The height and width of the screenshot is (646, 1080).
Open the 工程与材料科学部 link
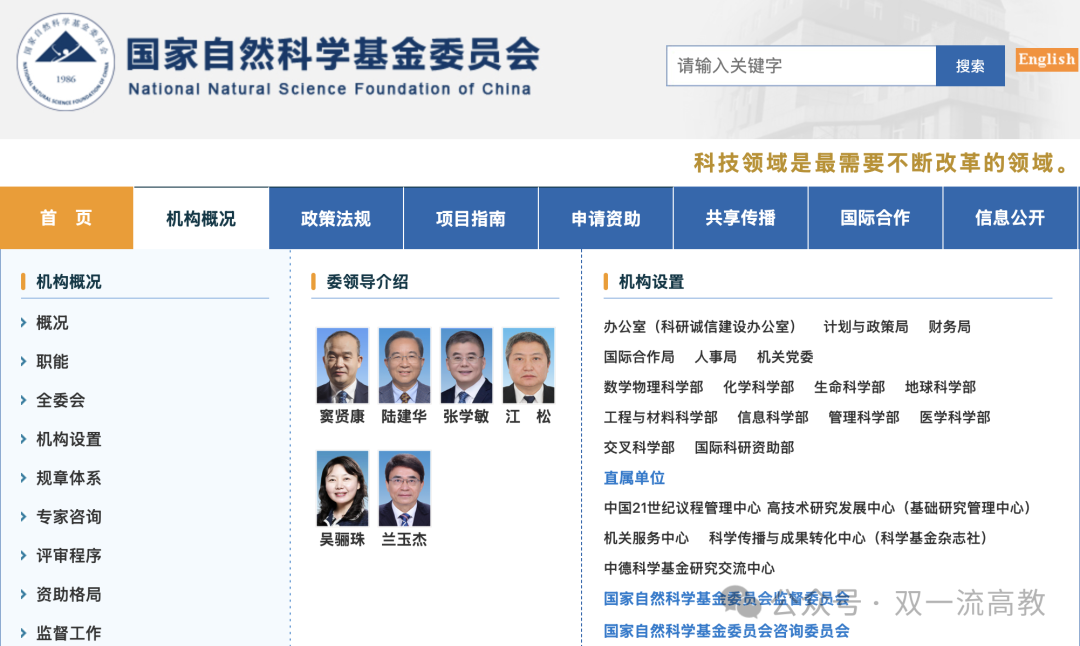661,417
